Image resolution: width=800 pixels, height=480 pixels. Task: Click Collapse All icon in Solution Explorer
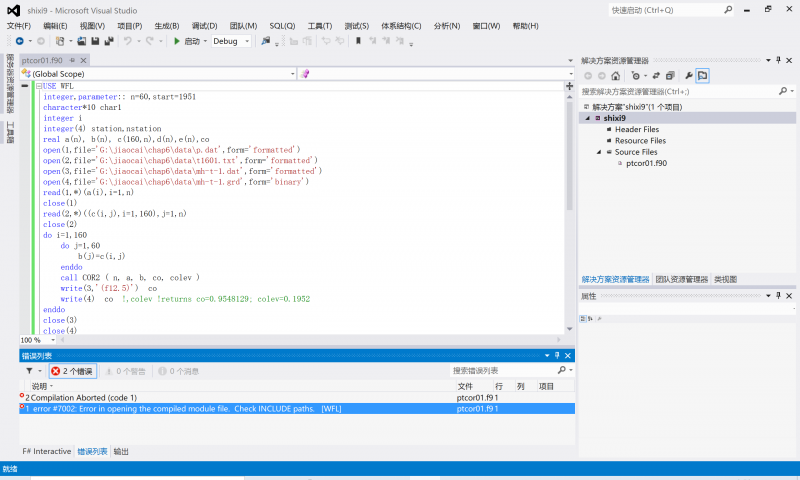point(670,75)
